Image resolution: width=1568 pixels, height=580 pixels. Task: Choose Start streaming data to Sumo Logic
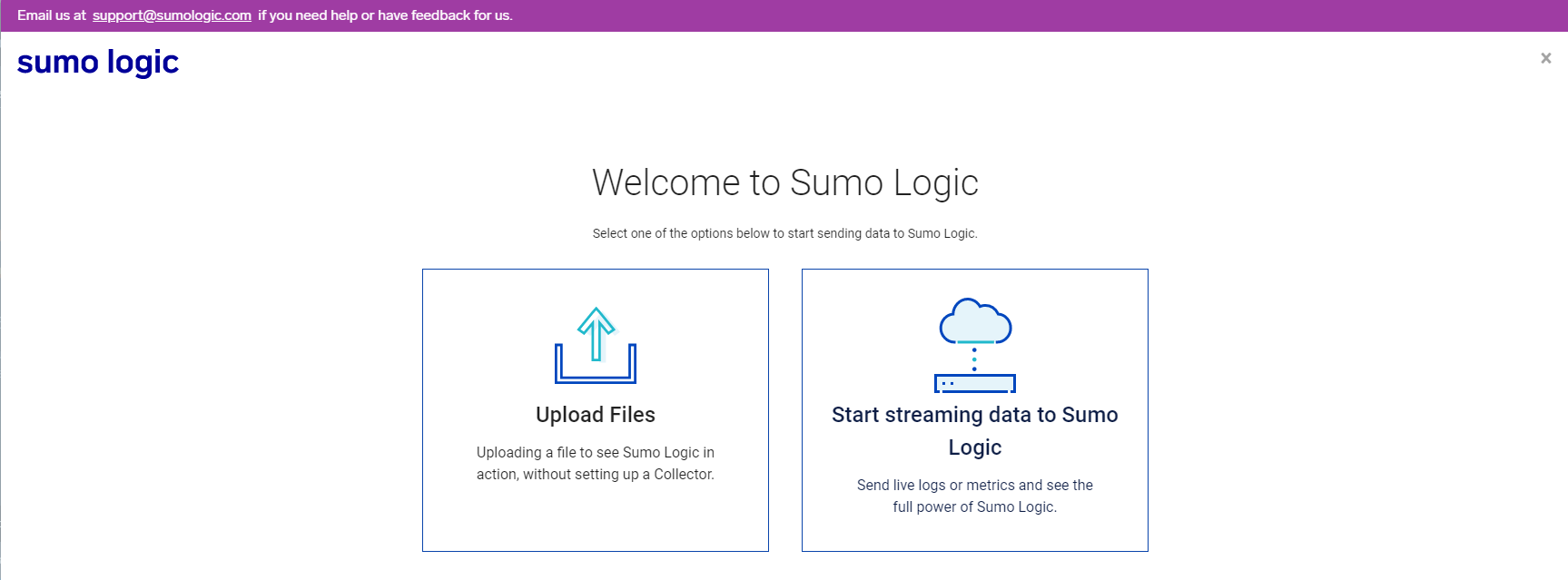975,430
